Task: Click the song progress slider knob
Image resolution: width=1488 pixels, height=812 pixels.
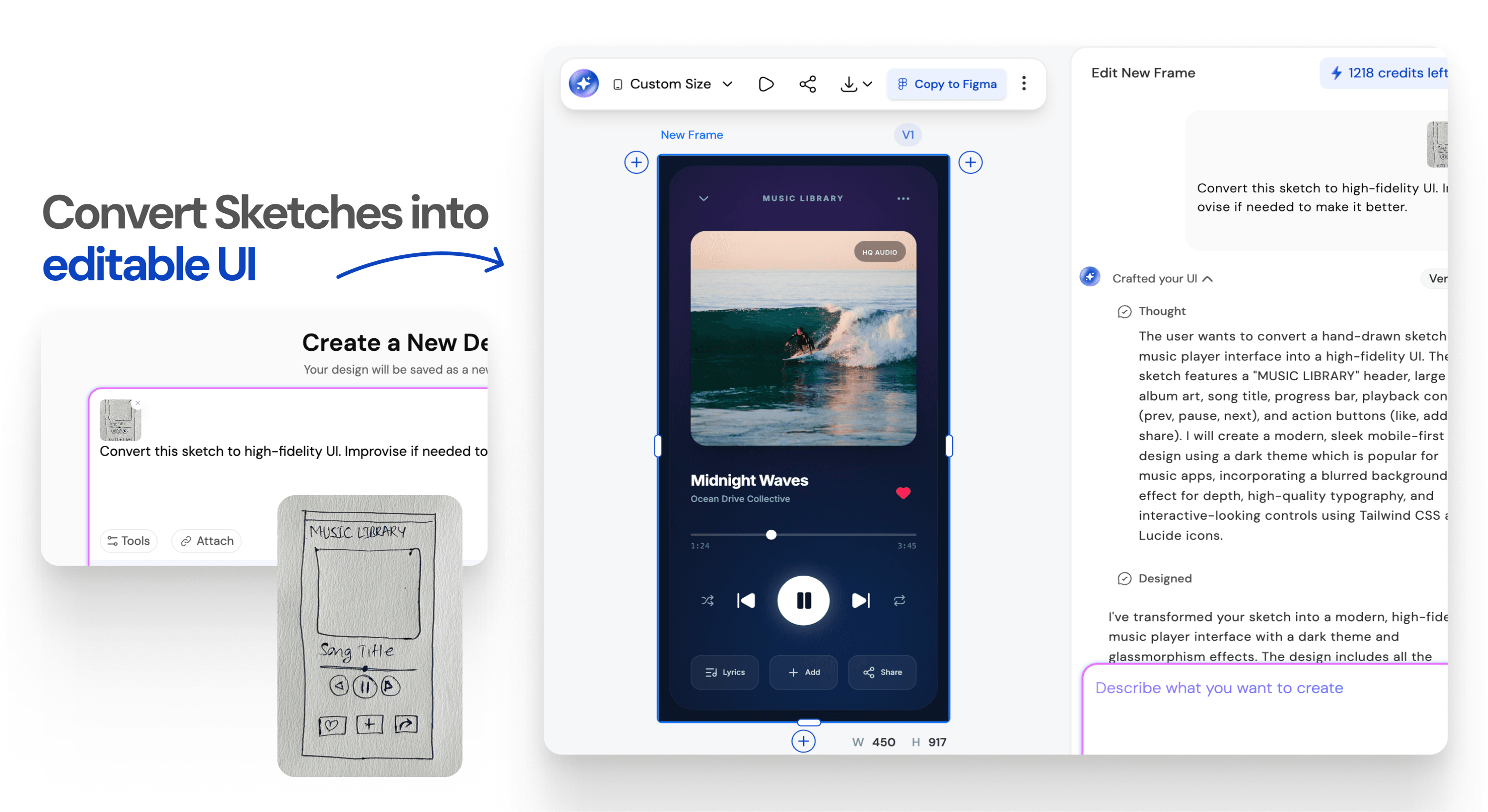Action: pos(771,534)
